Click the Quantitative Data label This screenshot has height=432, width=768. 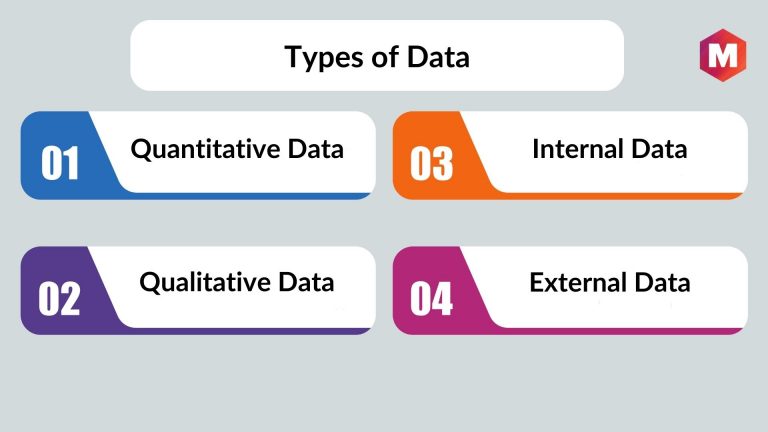[x=237, y=149]
